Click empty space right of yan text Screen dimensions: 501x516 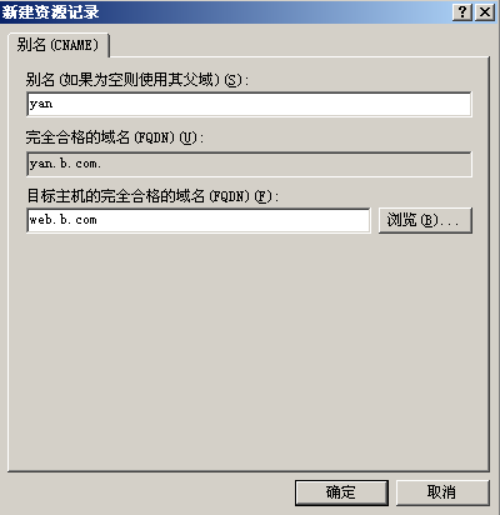(260, 104)
